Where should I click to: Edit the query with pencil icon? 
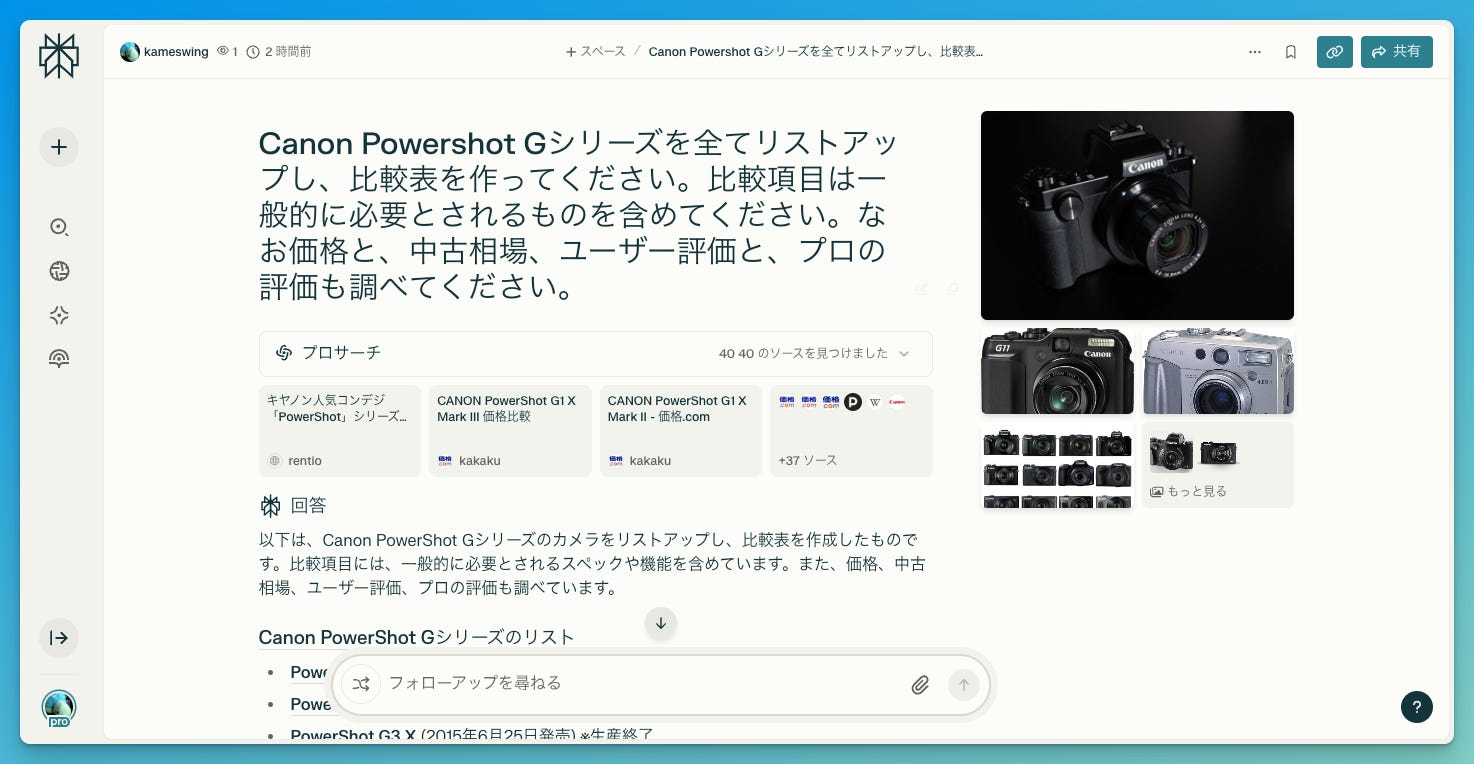click(922, 289)
